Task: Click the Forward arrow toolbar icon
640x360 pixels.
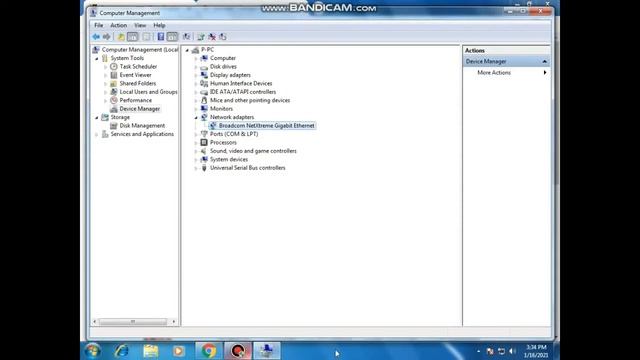Action: (x=107, y=37)
